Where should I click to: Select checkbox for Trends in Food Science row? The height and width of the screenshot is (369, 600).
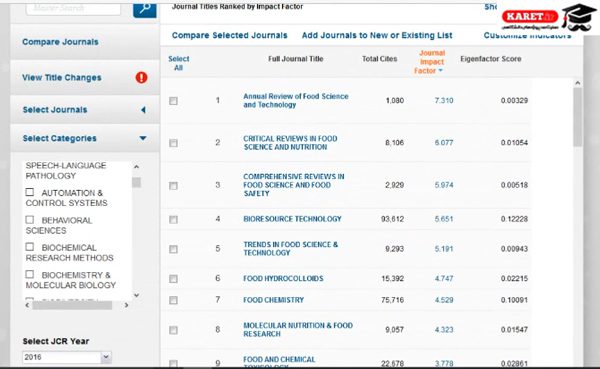(173, 249)
